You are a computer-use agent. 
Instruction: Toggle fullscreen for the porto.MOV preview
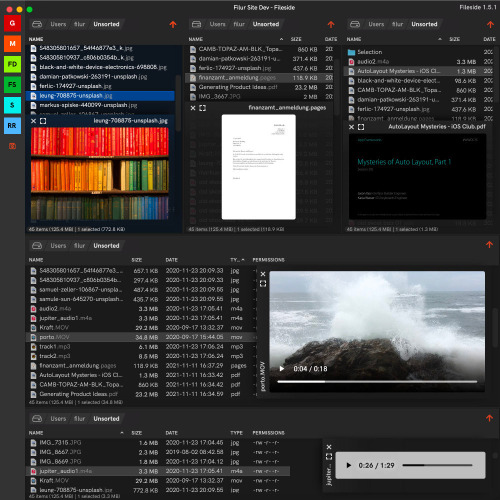[263, 284]
